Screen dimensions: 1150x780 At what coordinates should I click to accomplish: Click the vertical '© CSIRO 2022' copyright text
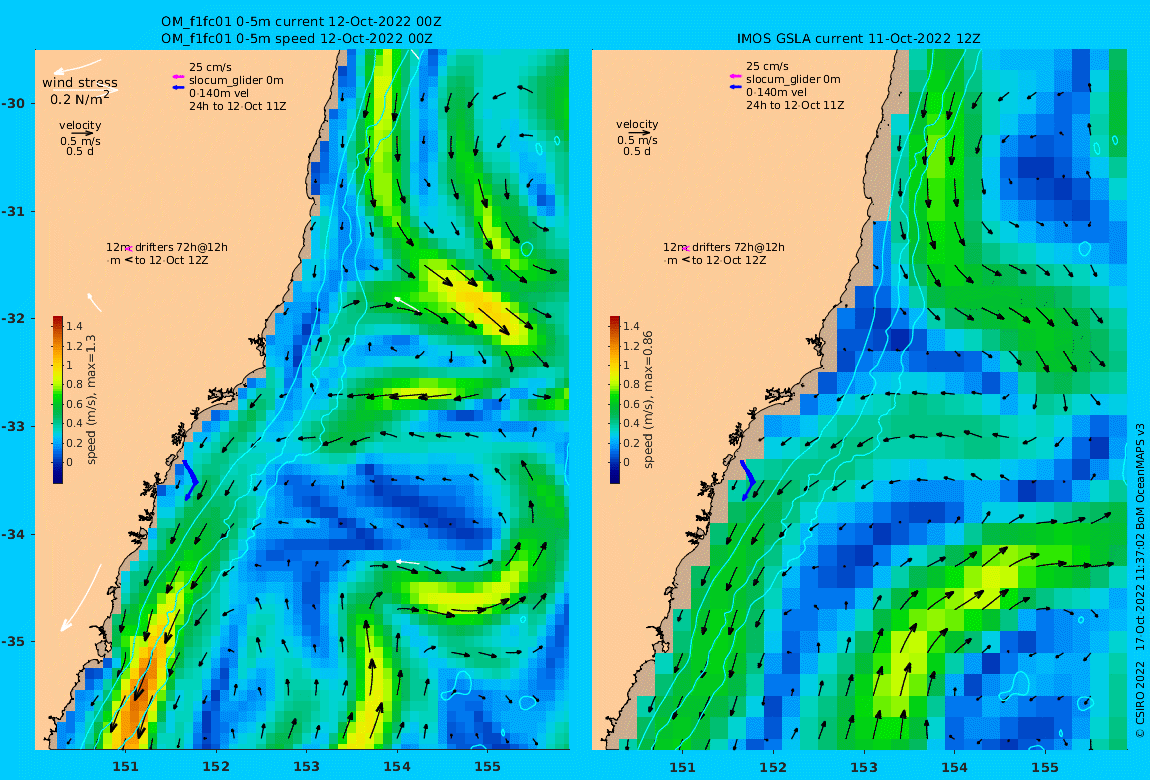[1140, 699]
